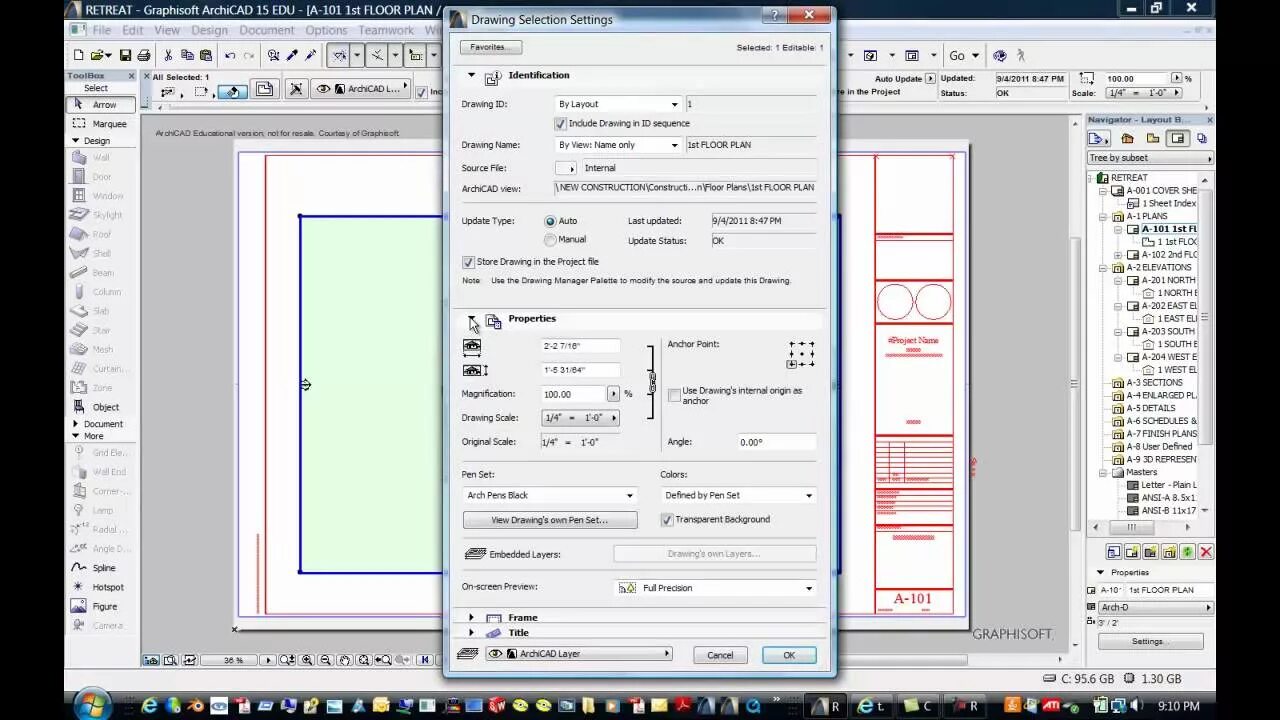The width and height of the screenshot is (1280, 720).
Task: Click the Undo arrow icon
Action: coord(230,56)
